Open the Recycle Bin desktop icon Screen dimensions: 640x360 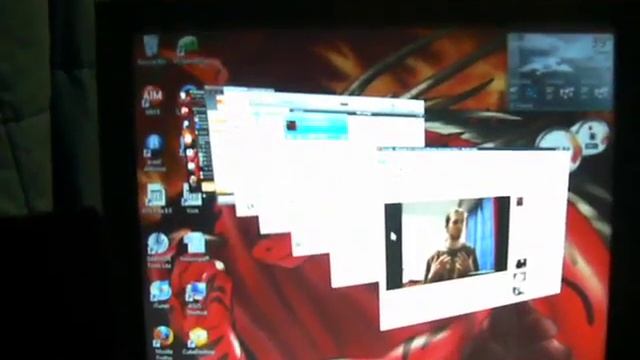point(151,49)
